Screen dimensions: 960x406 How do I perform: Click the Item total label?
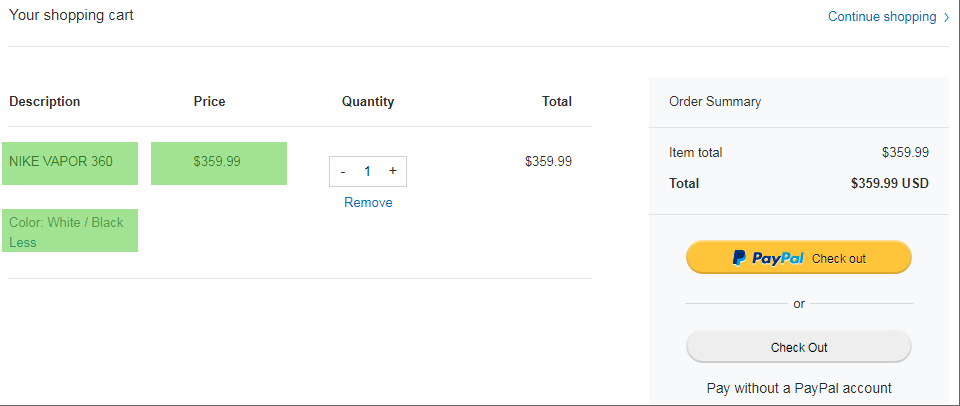click(x=695, y=152)
